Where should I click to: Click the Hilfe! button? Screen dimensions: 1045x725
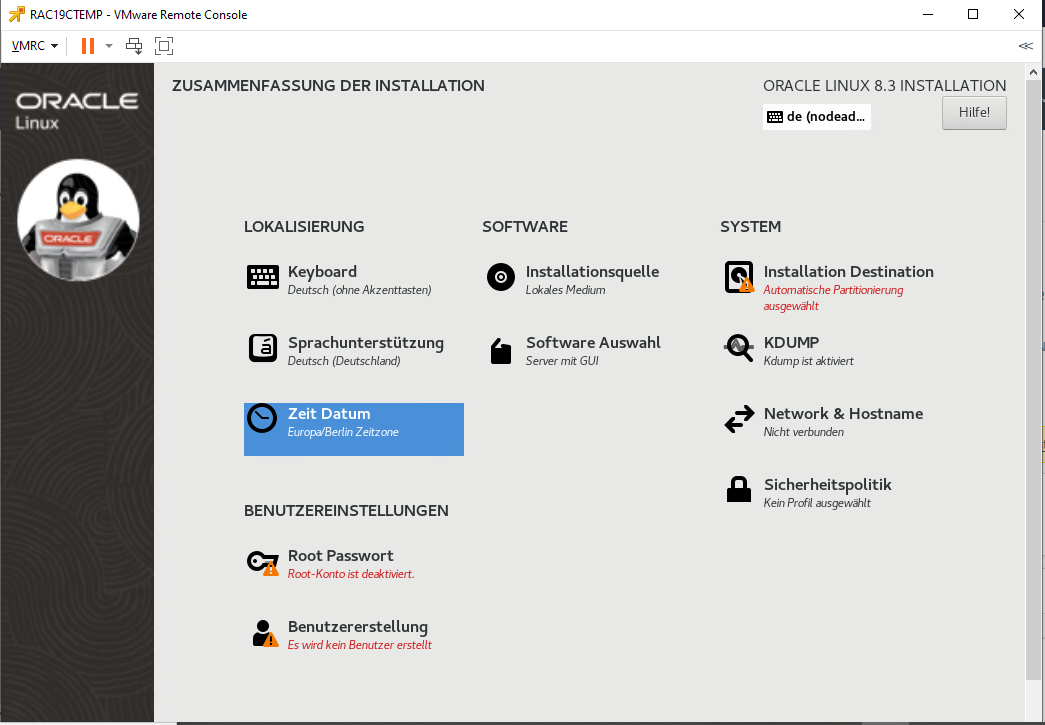tap(973, 113)
